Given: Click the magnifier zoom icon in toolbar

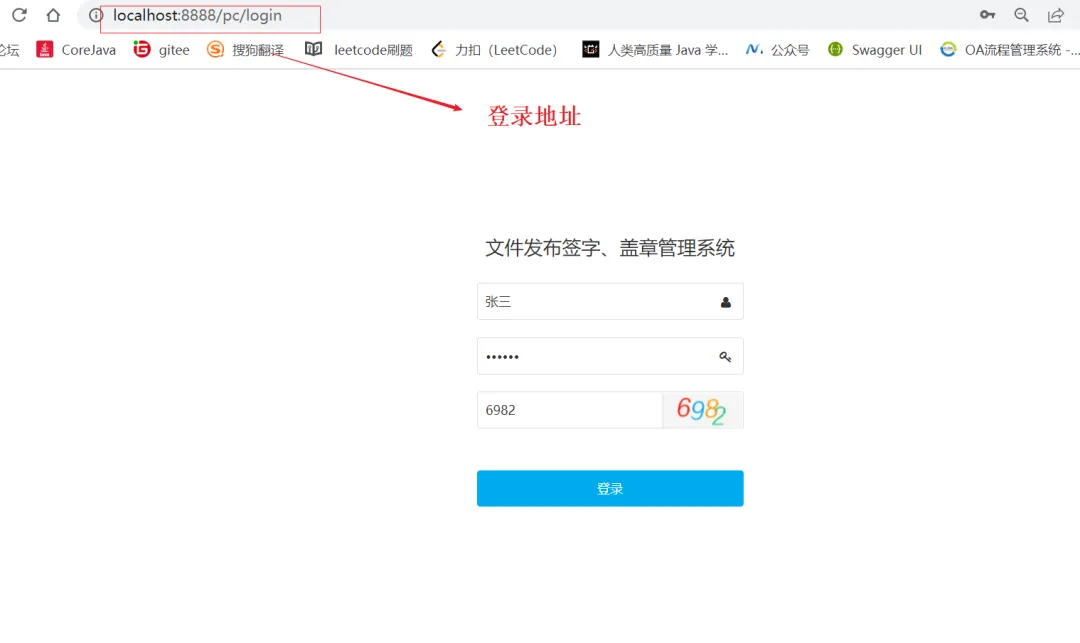Looking at the screenshot, I should pyautogui.click(x=1021, y=16).
